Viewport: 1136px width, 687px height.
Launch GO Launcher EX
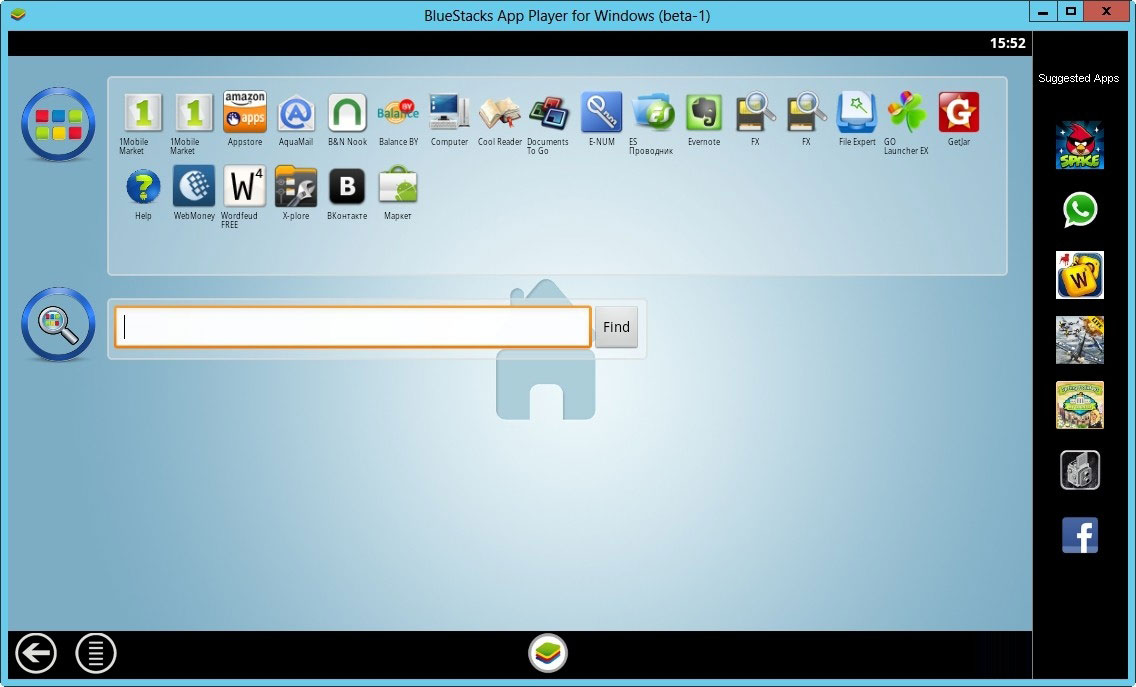click(907, 112)
